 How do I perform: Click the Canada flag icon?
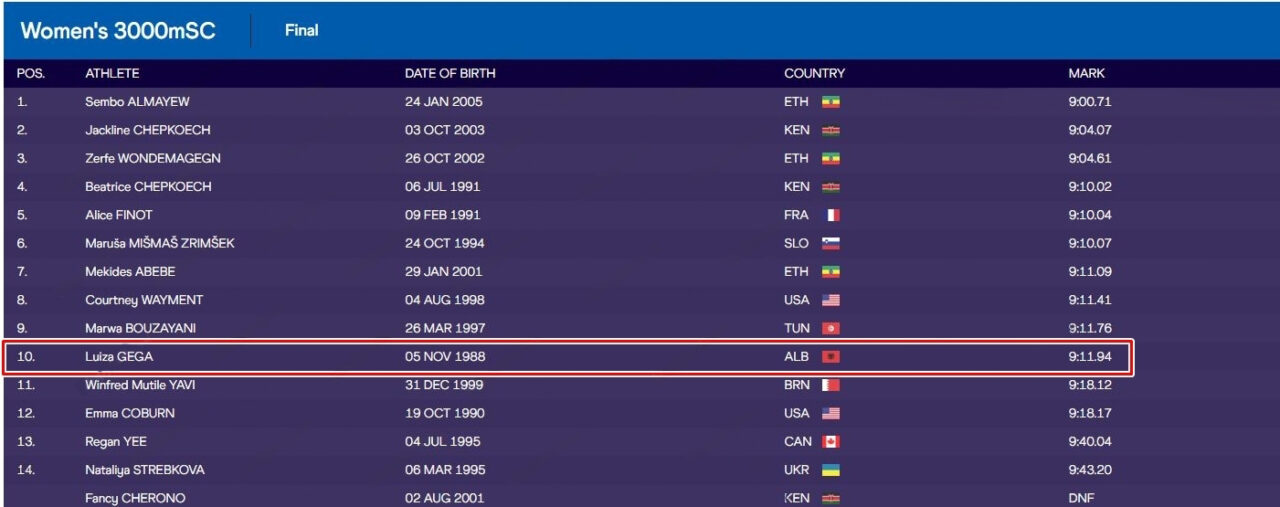point(830,442)
